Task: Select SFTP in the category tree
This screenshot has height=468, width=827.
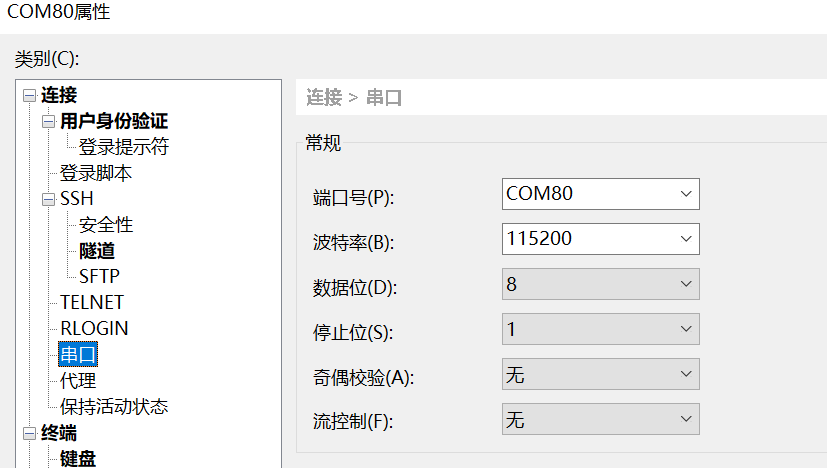Action: point(100,276)
